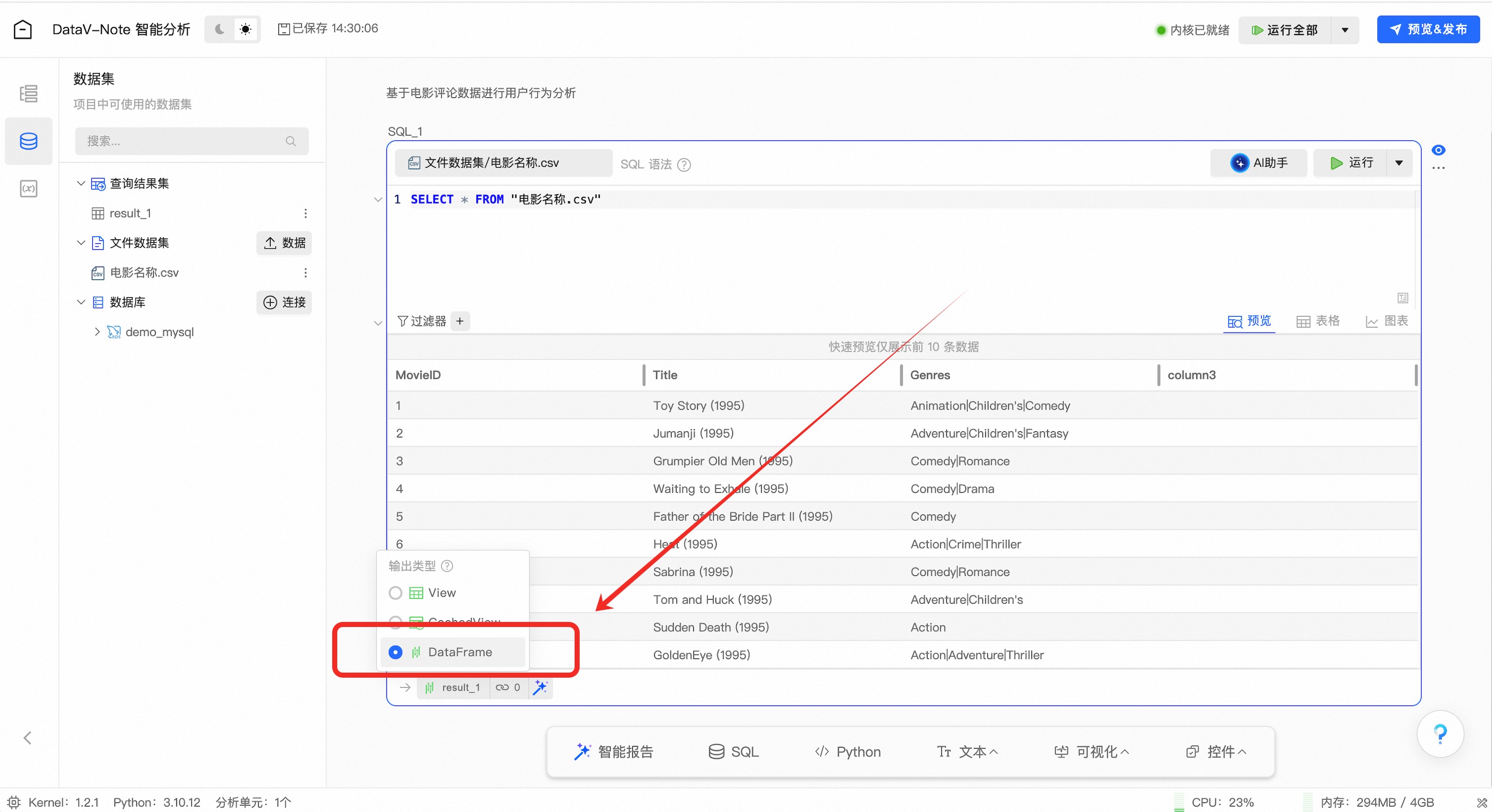Open the outline panel in sidebar
Image resolution: width=1492 pixels, height=812 pixels.
pos(28,93)
